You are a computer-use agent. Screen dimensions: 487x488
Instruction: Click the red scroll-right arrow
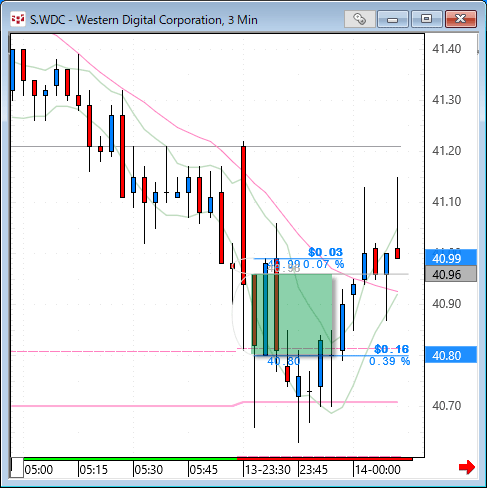tap(467, 467)
